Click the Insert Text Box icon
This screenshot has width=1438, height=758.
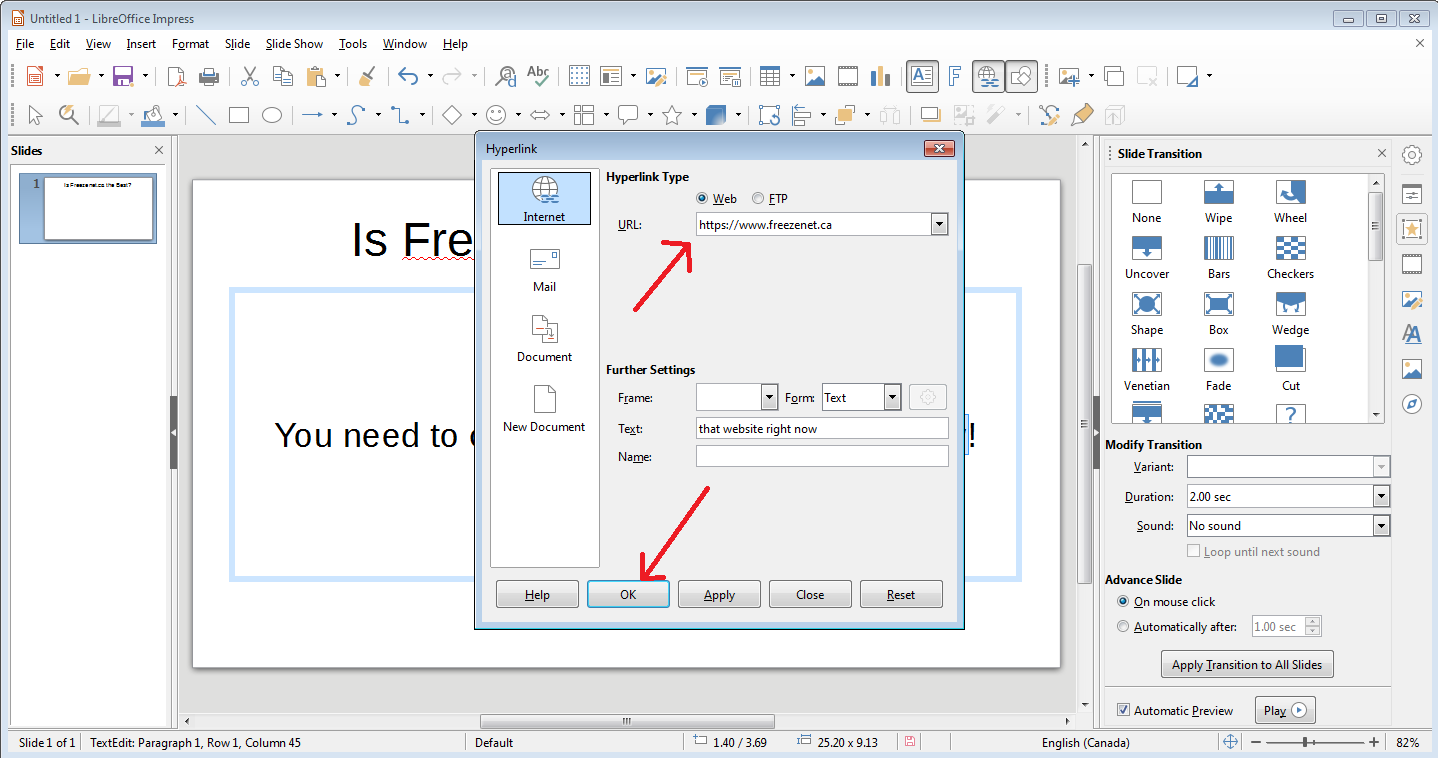pyautogui.click(x=922, y=76)
